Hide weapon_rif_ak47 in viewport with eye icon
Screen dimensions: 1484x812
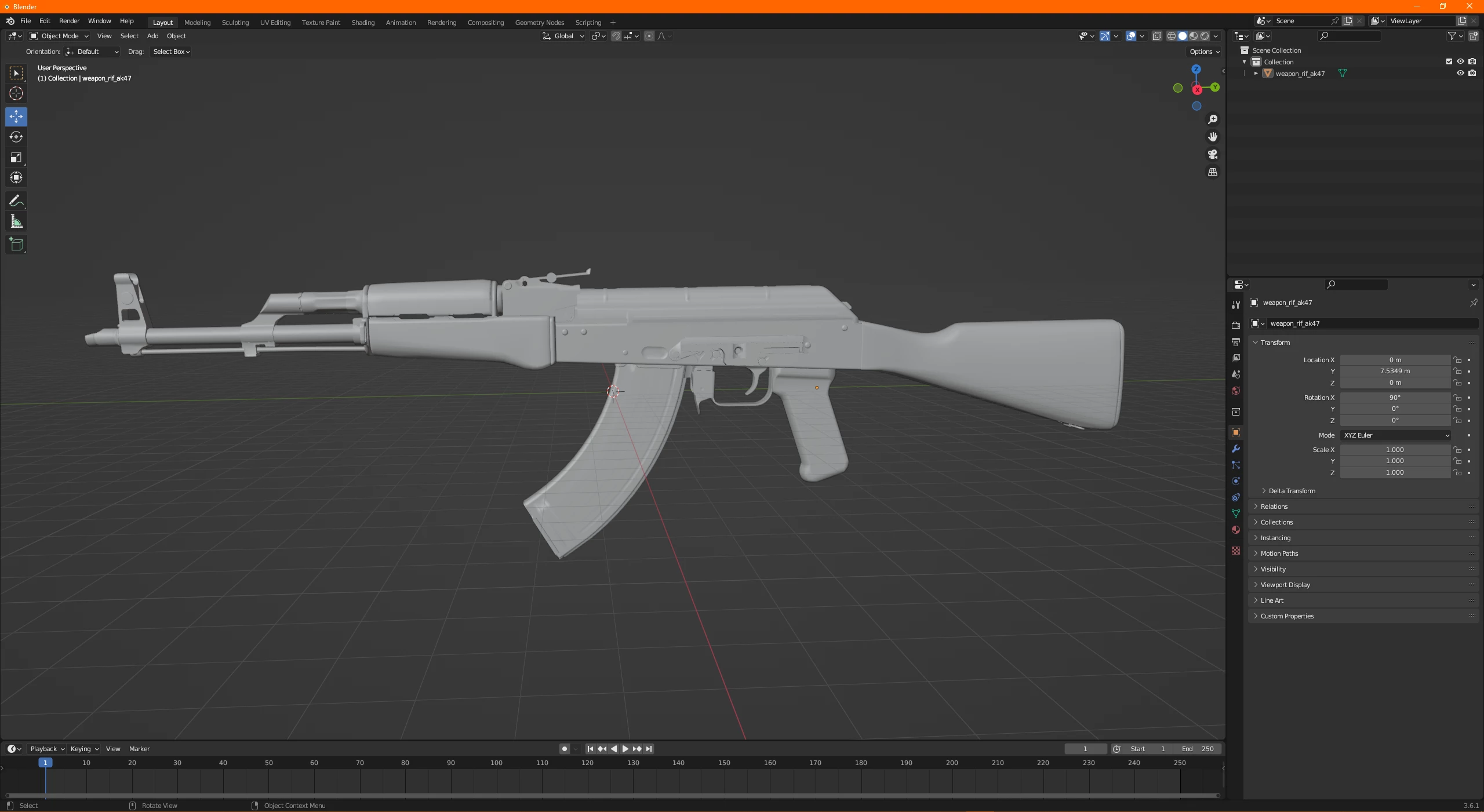click(x=1460, y=73)
